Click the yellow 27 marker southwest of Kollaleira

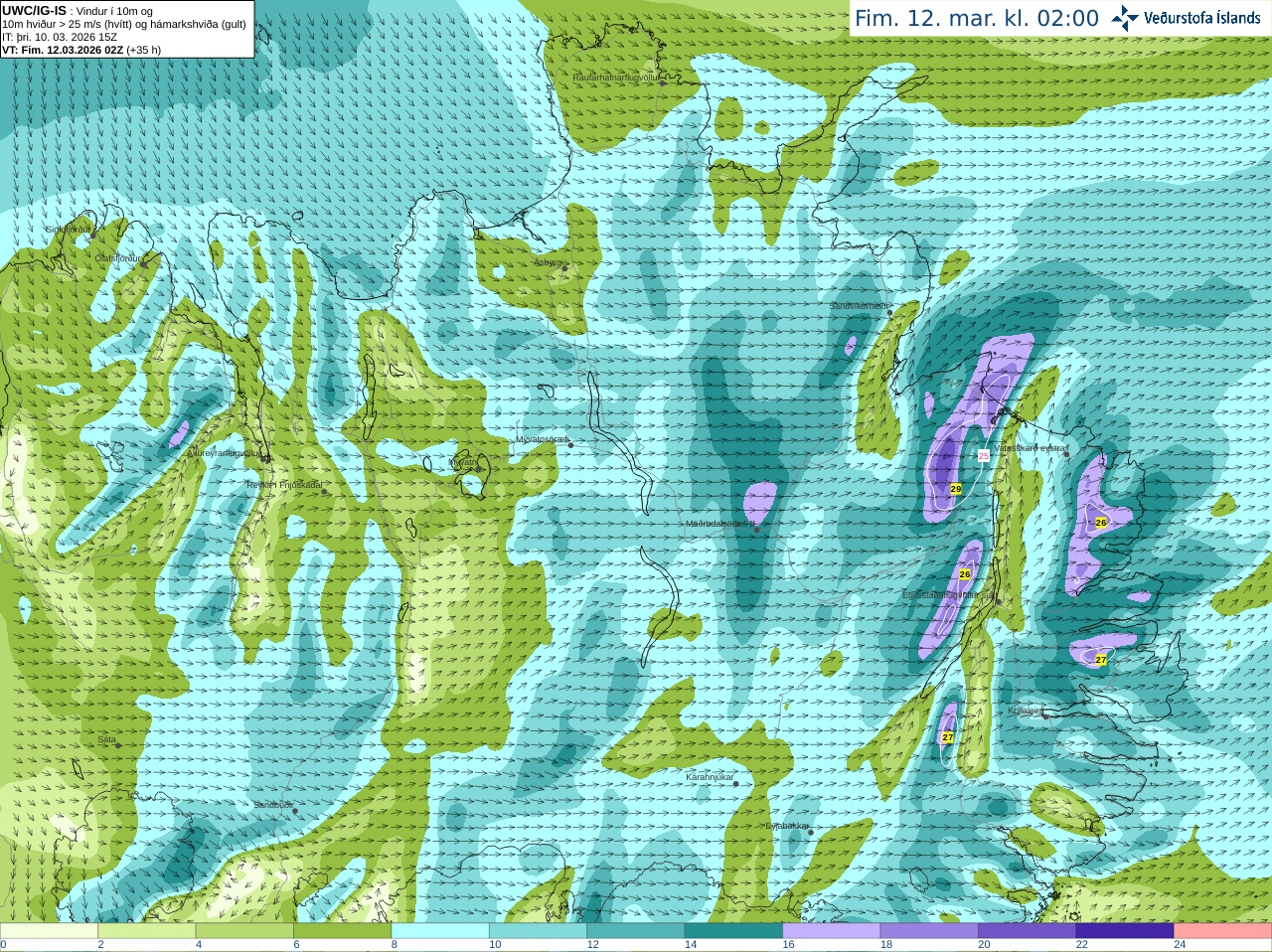(948, 737)
